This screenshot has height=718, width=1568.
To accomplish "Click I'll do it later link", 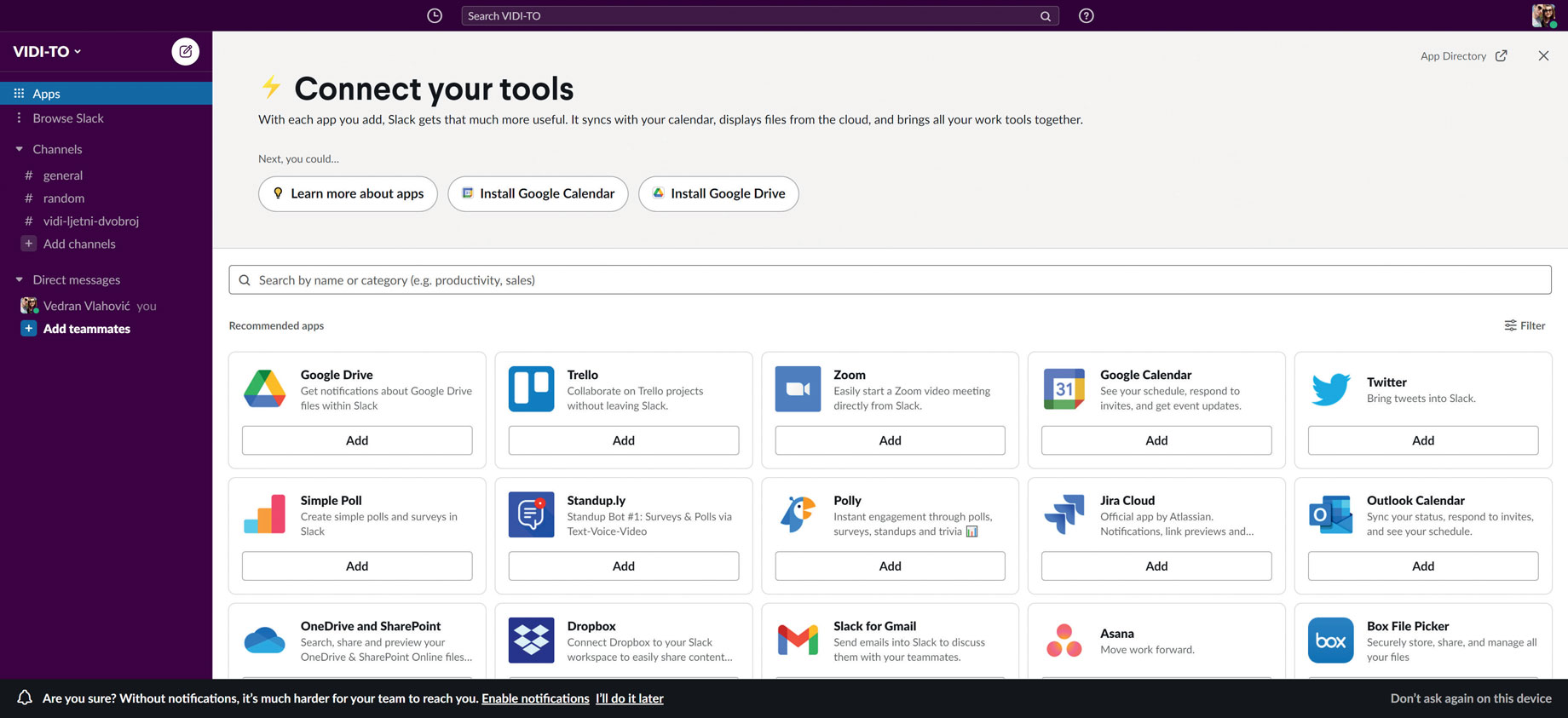I will pyautogui.click(x=629, y=698).
